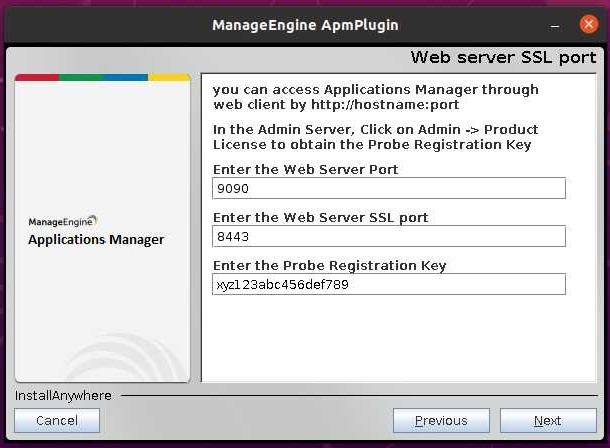
Task: Click the "Enter the Web Server Port" label
Action: 305,170
